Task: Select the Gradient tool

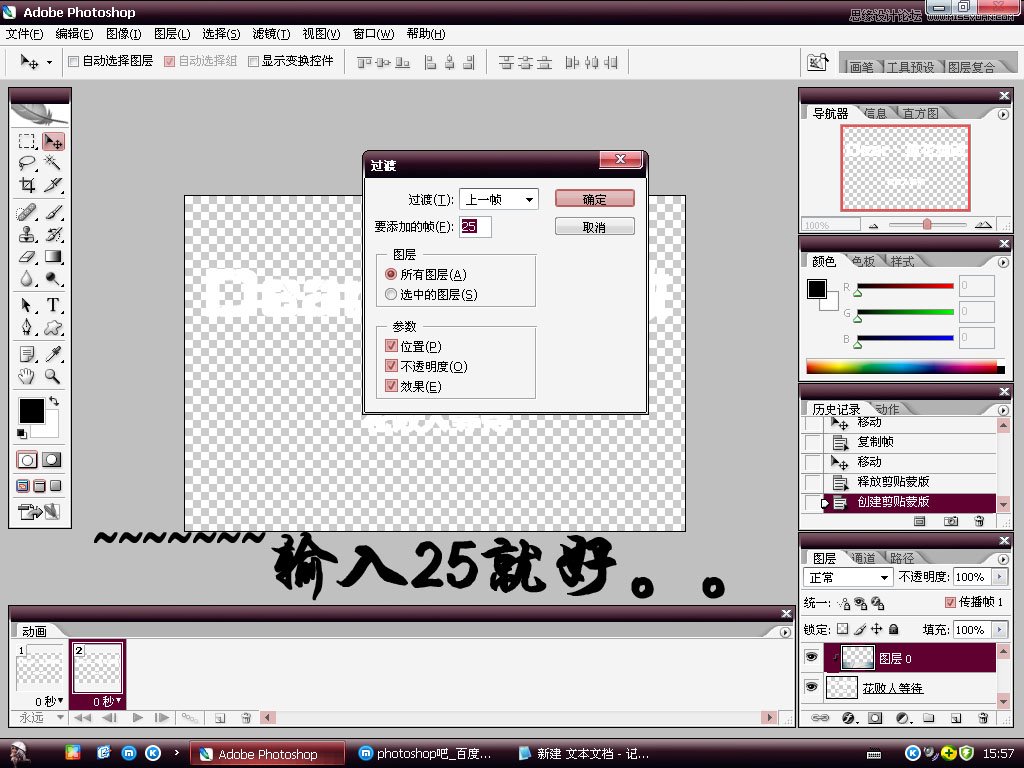Action: coord(53,256)
